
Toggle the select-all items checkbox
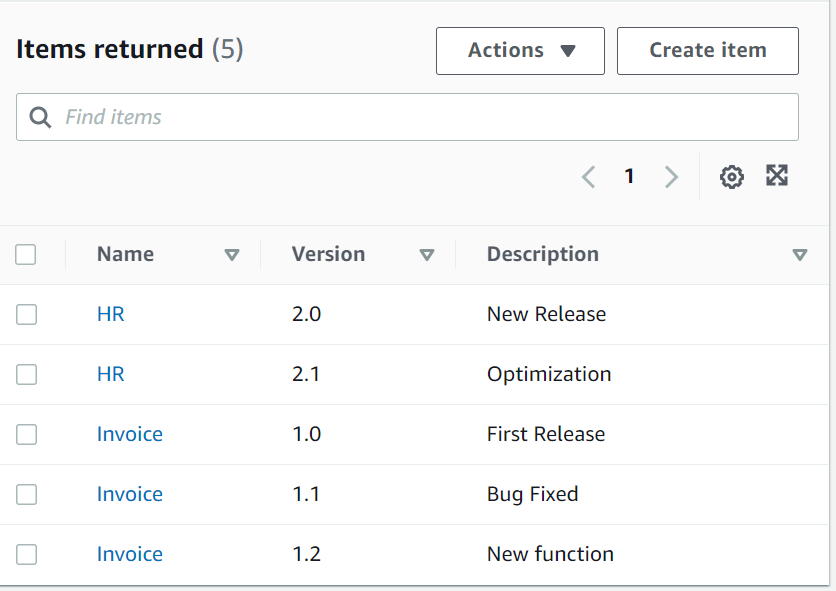click(26, 255)
